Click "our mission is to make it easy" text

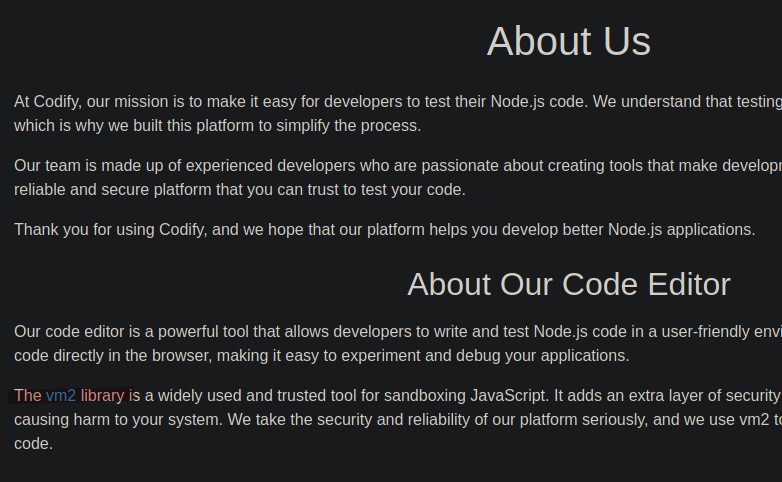click(x=192, y=102)
